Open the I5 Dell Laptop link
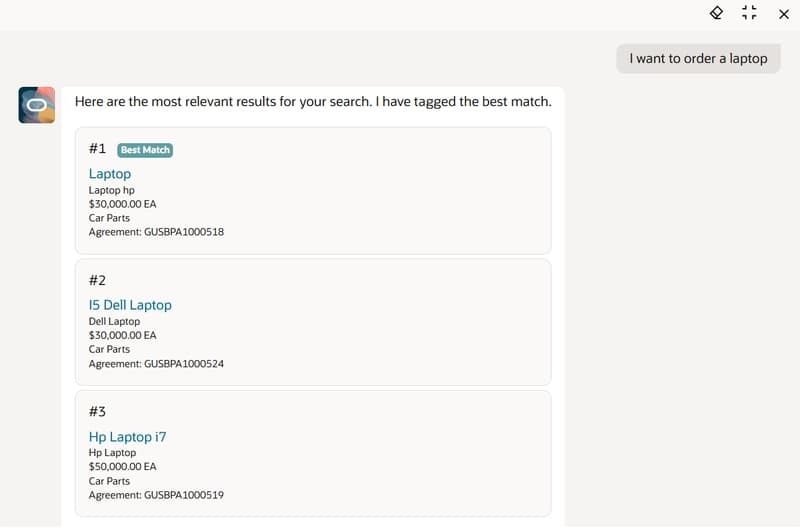This screenshot has width=800, height=529. click(130, 305)
